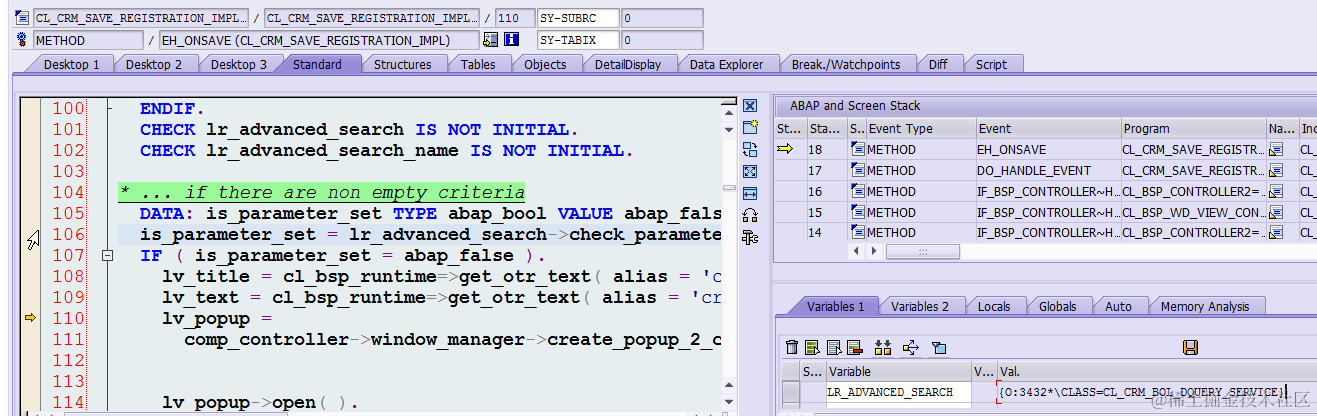Open the DetailDisplay tab
The image size is (1317, 416).
[x=628, y=64]
